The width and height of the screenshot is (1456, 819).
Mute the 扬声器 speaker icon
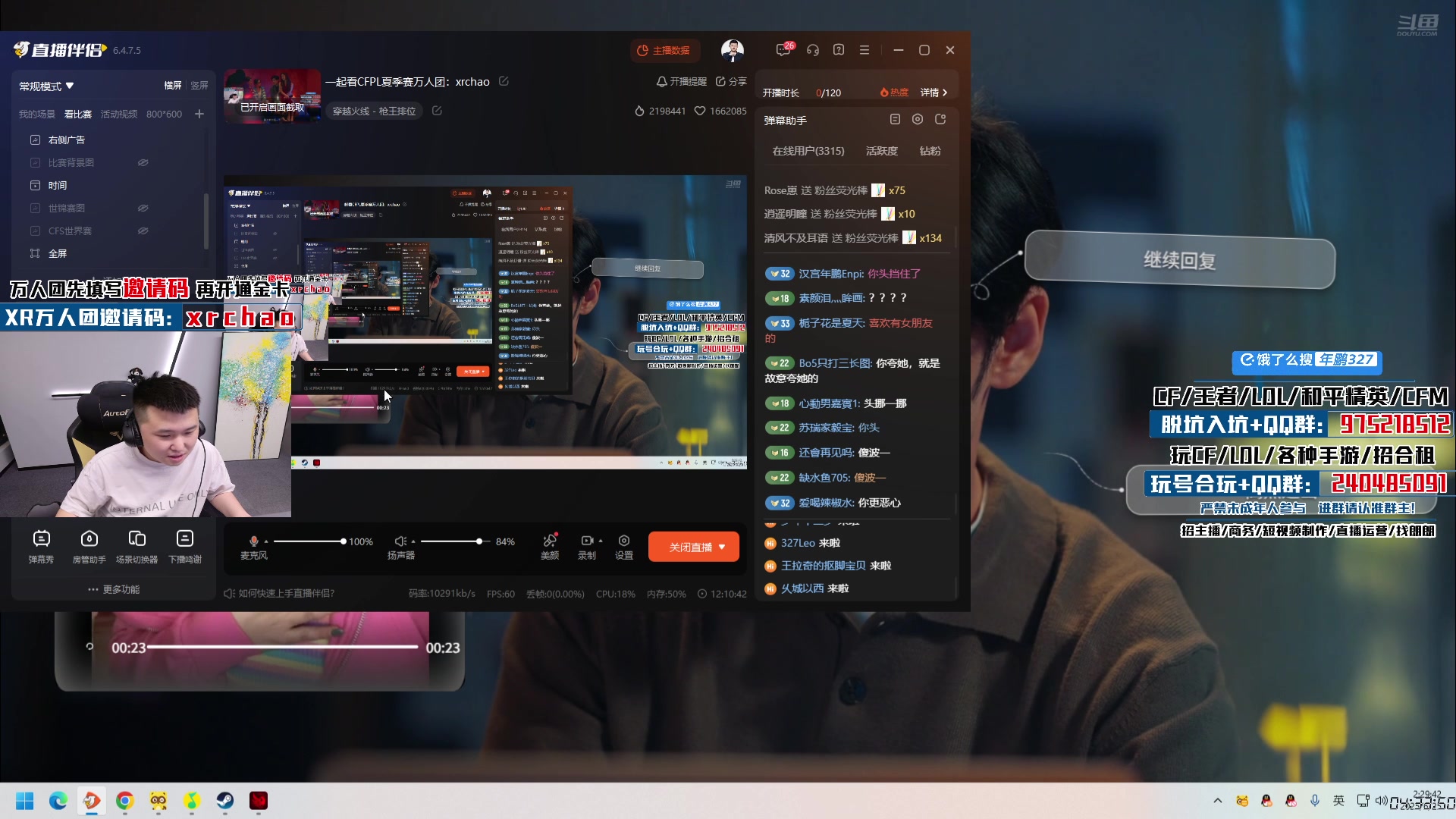[x=400, y=541]
